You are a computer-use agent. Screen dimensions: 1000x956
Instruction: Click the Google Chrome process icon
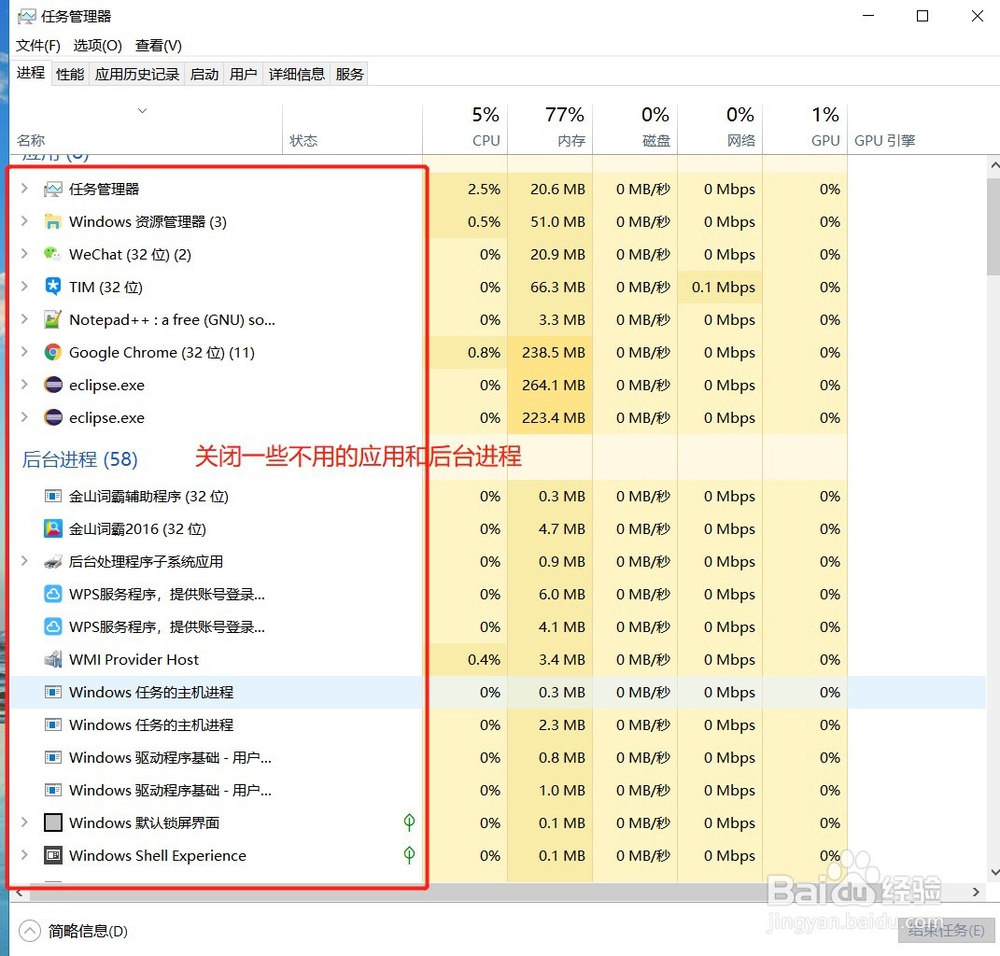[53, 352]
